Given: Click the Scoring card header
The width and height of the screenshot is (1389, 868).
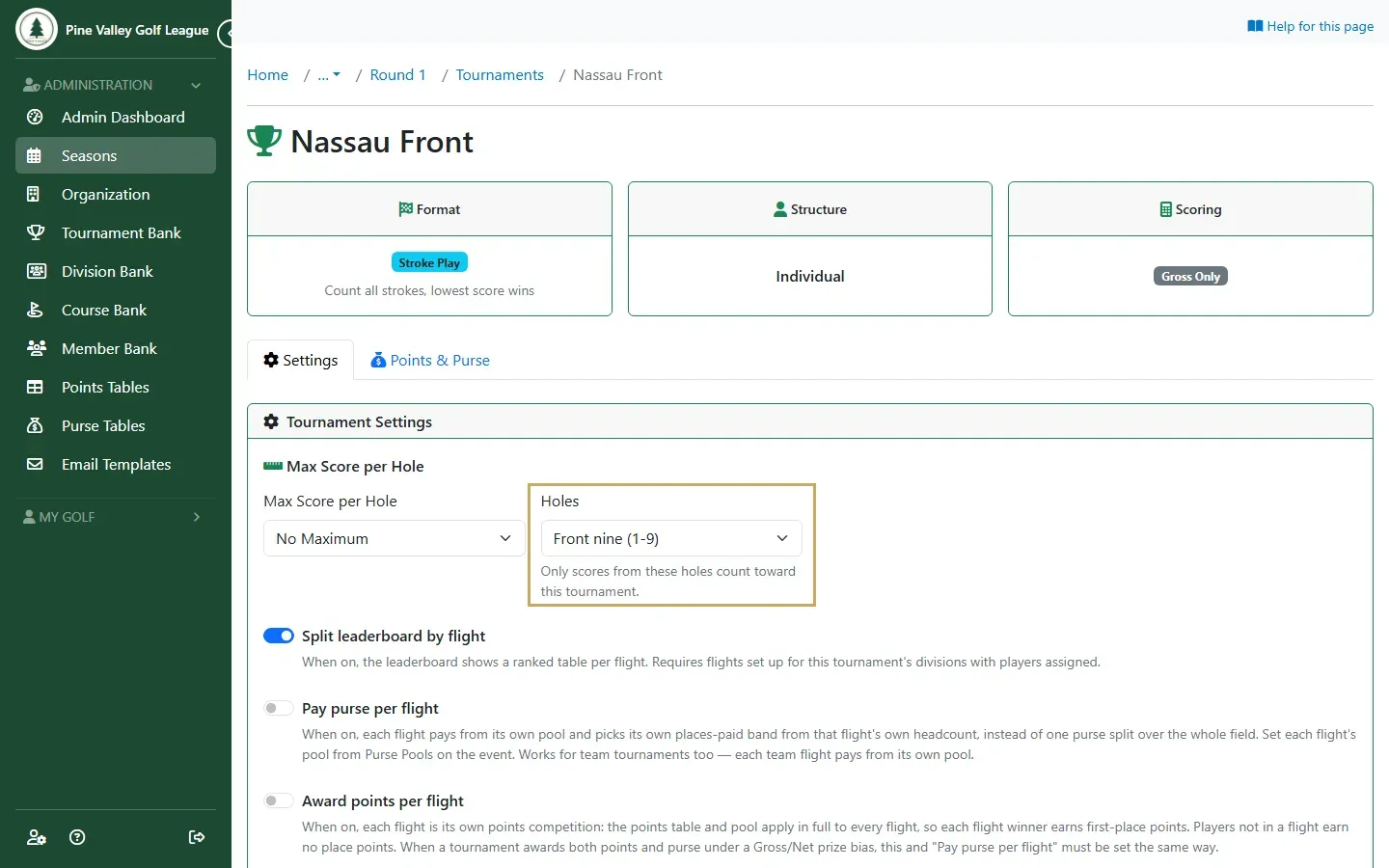Looking at the screenshot, I should pyautogui.click(x=1190, y=209).
